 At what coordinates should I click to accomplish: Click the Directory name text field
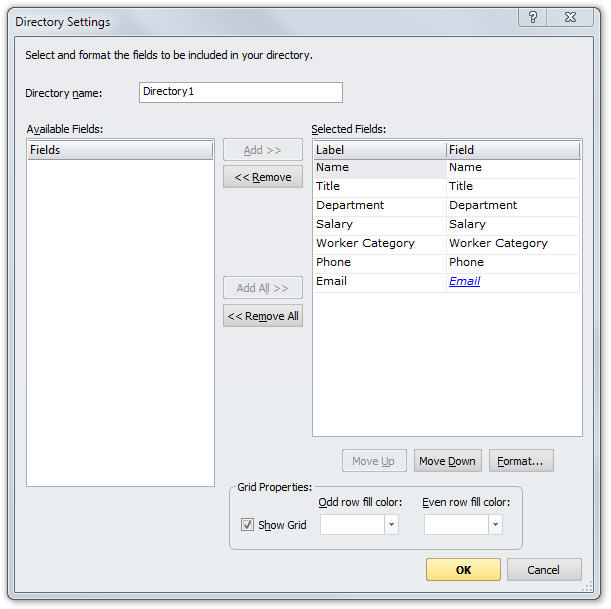pos(240,92)
